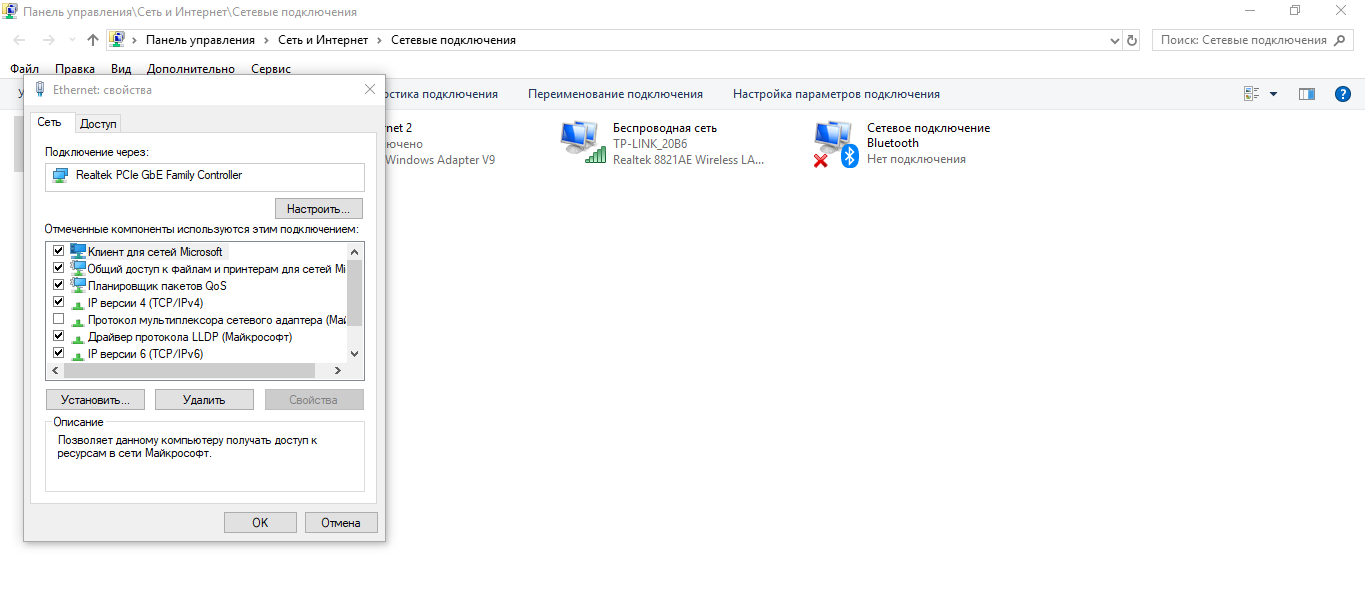The image size is (1365, 599).
Task: Click the address bar location icon
Action: [x=117, y=40]
